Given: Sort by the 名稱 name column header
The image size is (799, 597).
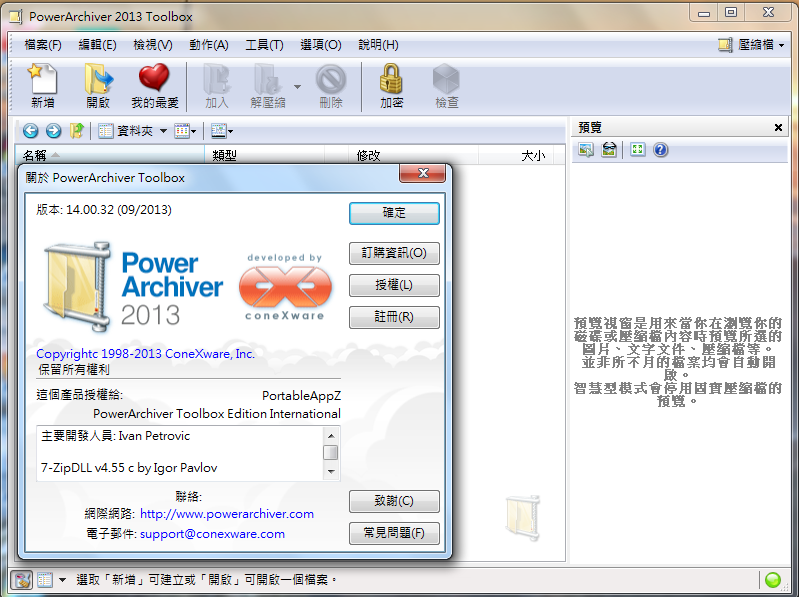Looking at the screenshot, I should [111, 155].
